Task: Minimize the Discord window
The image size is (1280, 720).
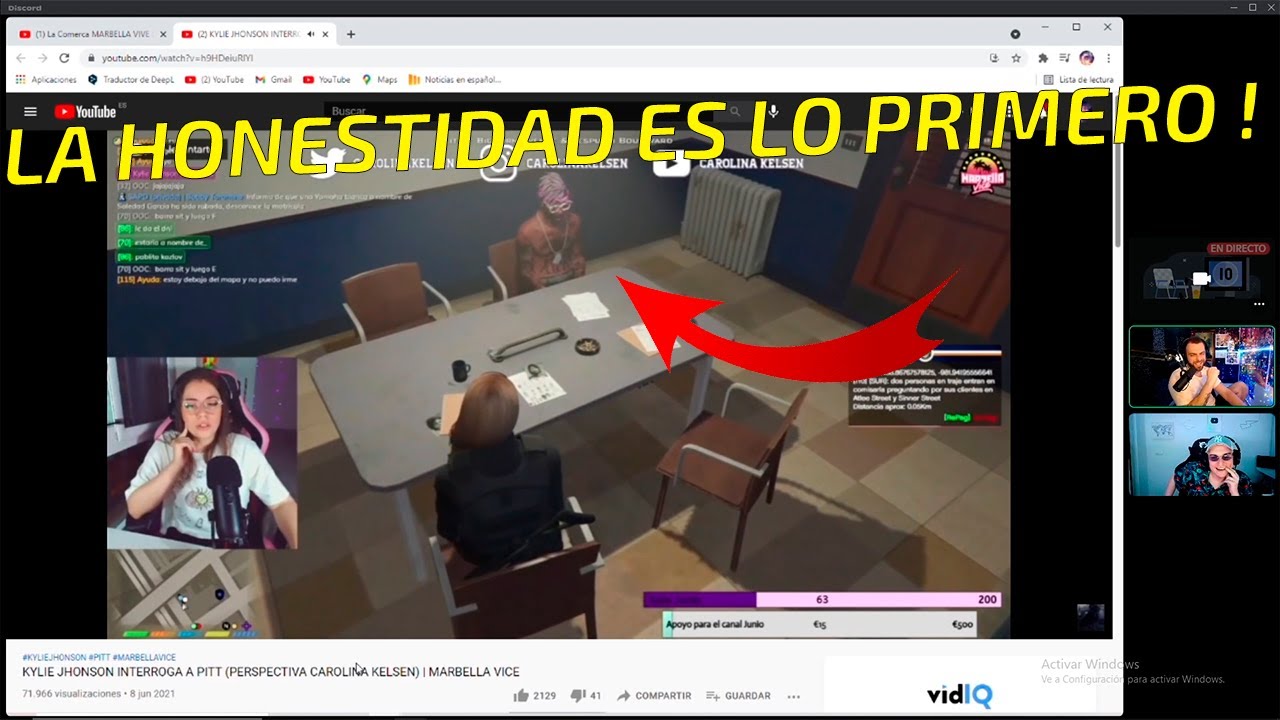Action: (1232, 7)
